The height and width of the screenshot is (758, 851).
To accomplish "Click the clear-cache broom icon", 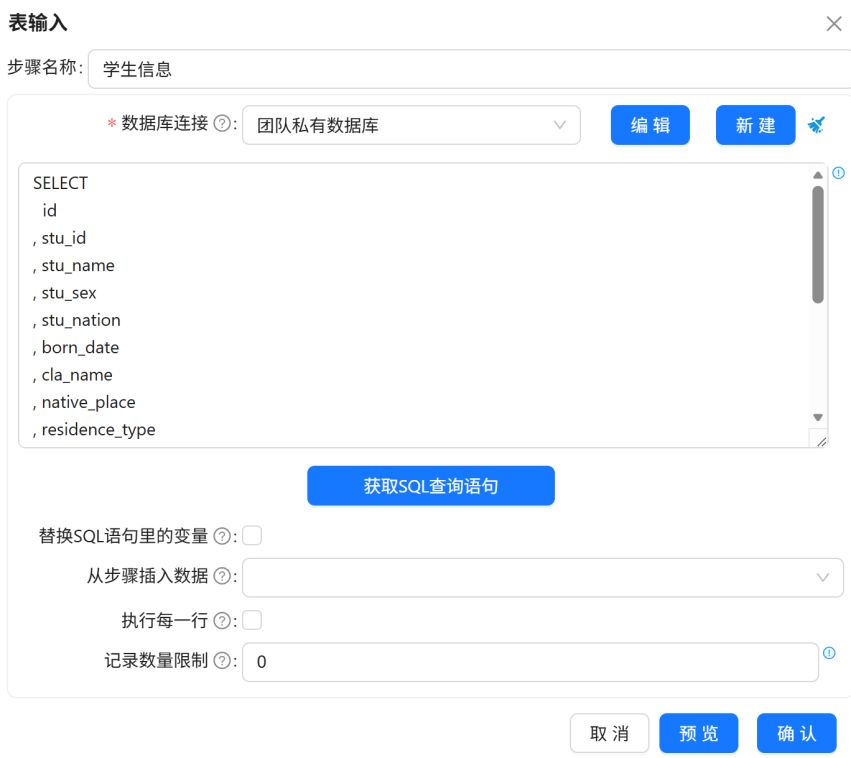I will pos(816,125).
